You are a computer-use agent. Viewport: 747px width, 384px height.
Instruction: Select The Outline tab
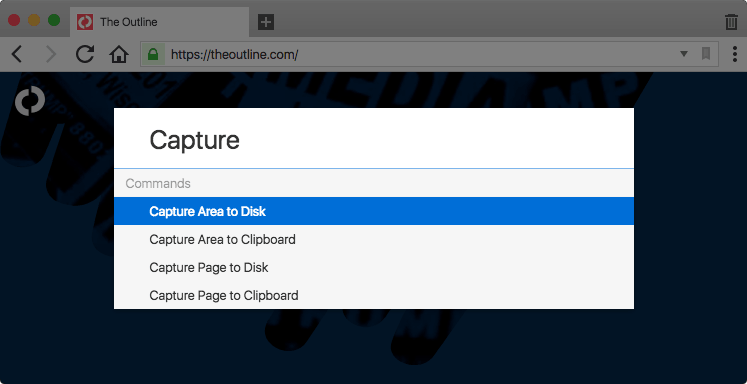[159, 22]
